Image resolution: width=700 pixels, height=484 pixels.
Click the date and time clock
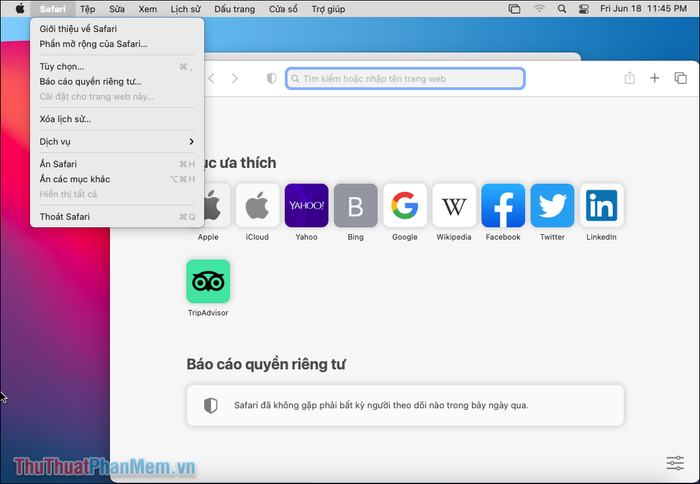643,9
